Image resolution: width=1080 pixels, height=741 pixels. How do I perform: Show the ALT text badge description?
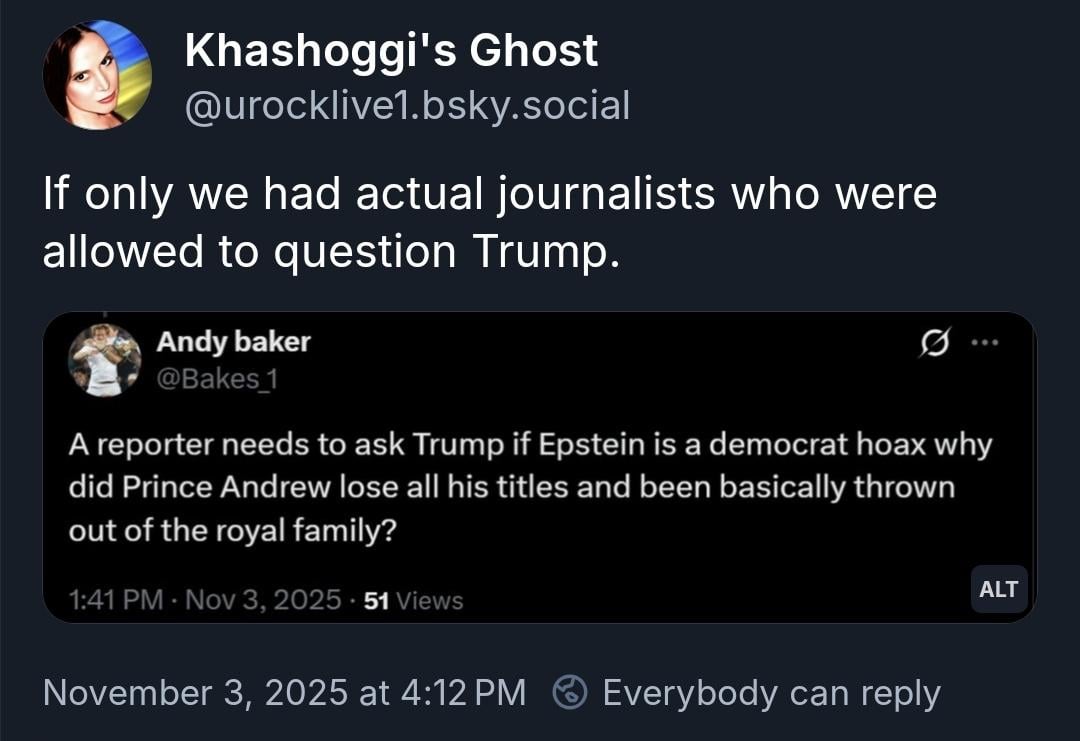click(998, 589)
